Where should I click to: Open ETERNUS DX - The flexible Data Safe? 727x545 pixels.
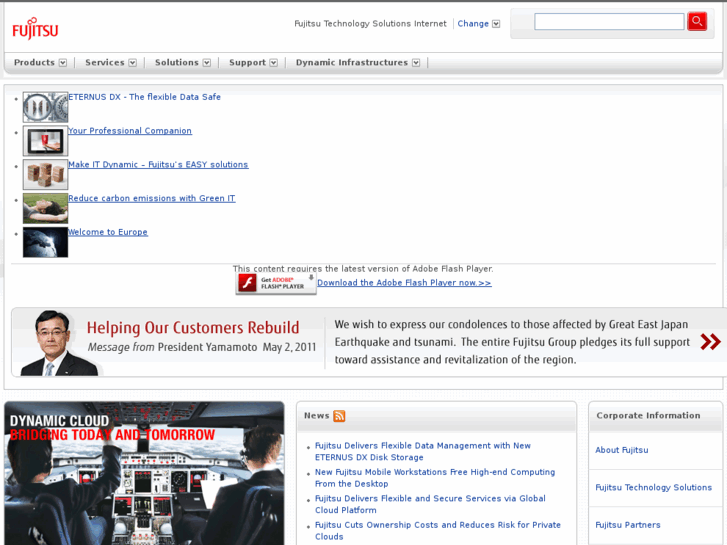pos(144,97)
